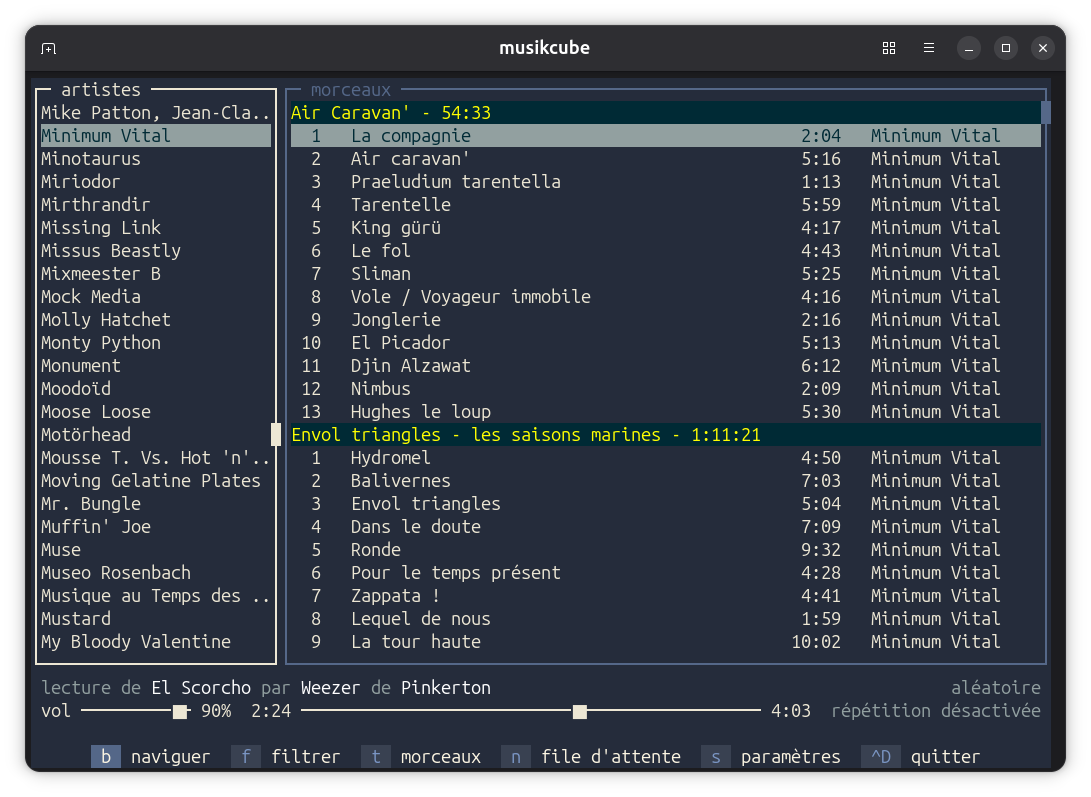Toggle répétition désactivée repeat mode
The image size is (1091, 797).
pos(935,711)
